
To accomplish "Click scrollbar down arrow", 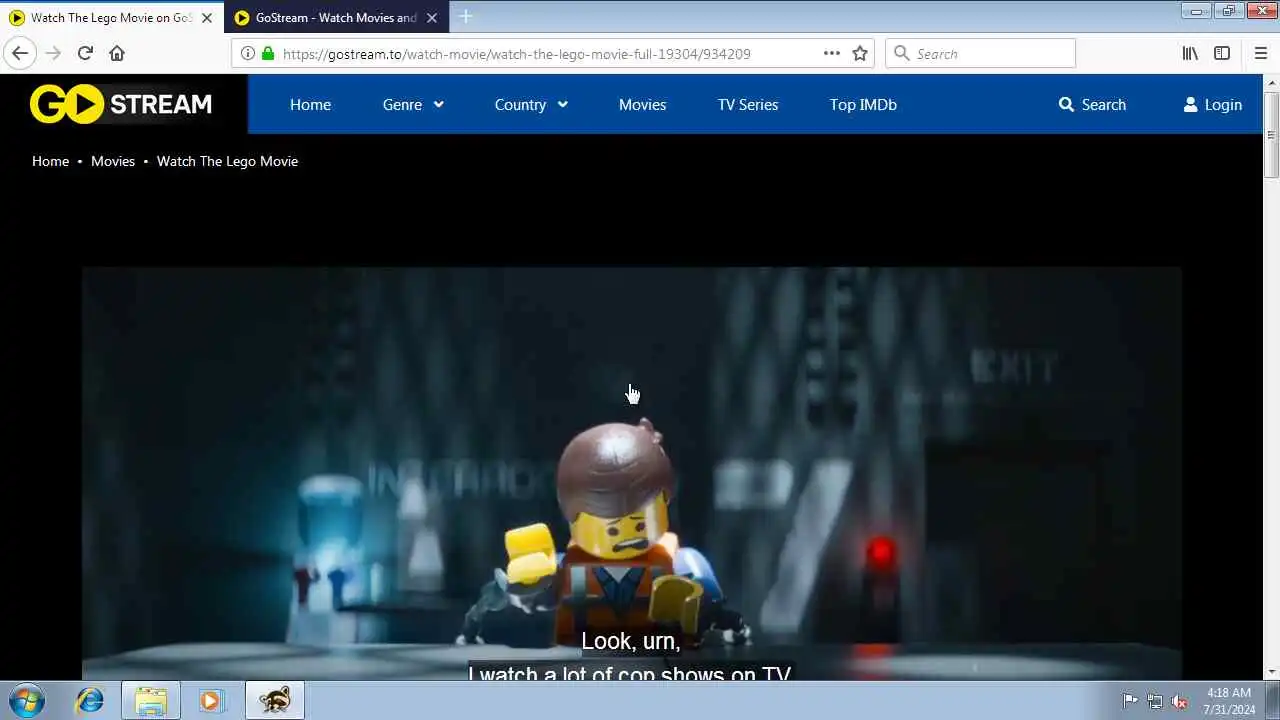I will [1272, 672].
